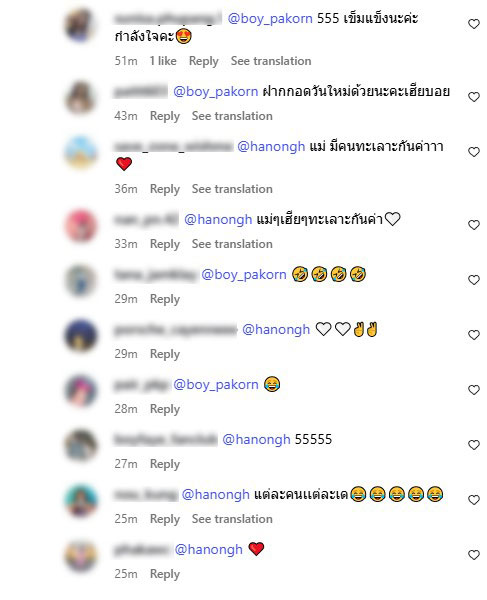Reply to the 33m comment

(165, 244)
